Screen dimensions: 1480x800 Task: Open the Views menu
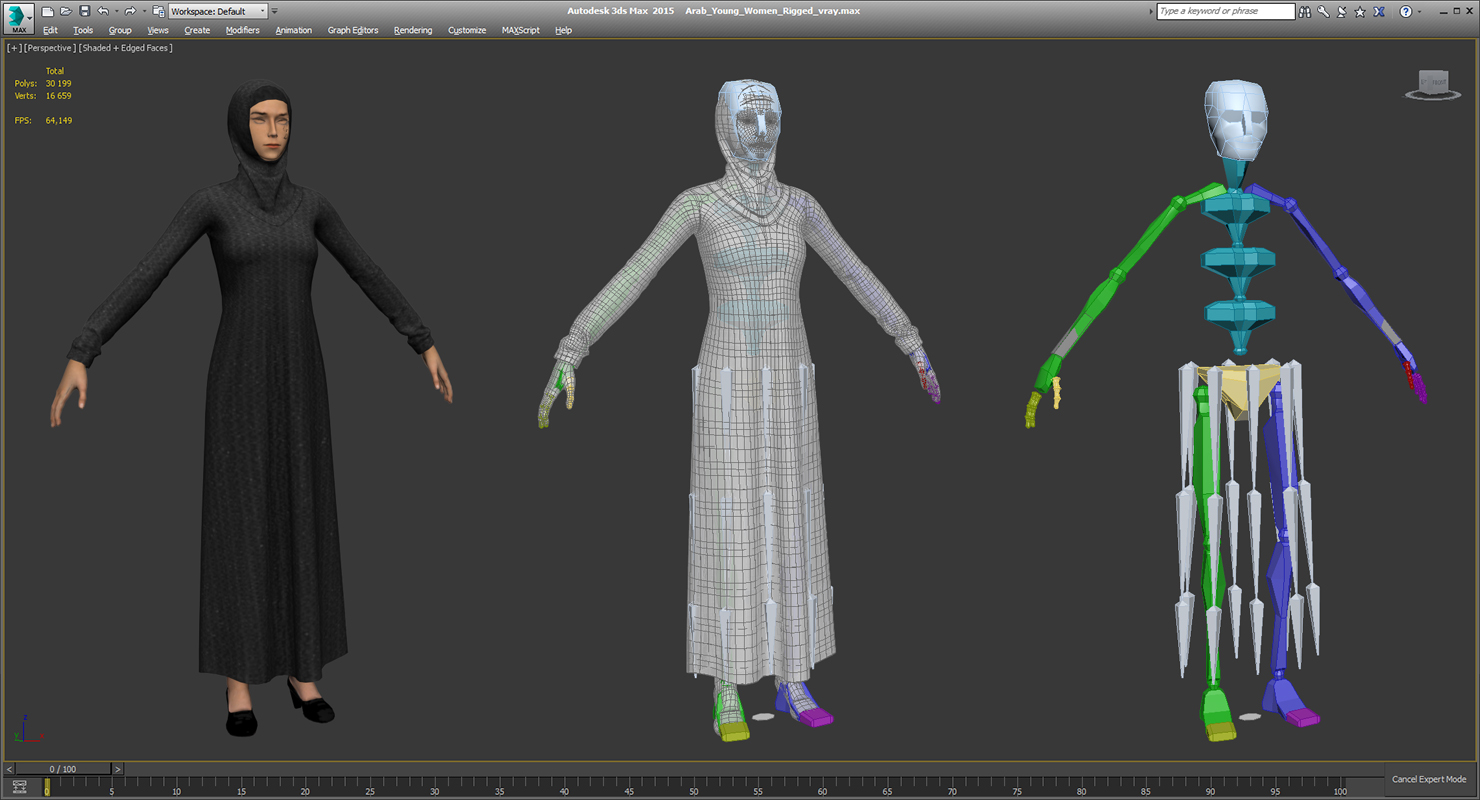pos(158,30)
